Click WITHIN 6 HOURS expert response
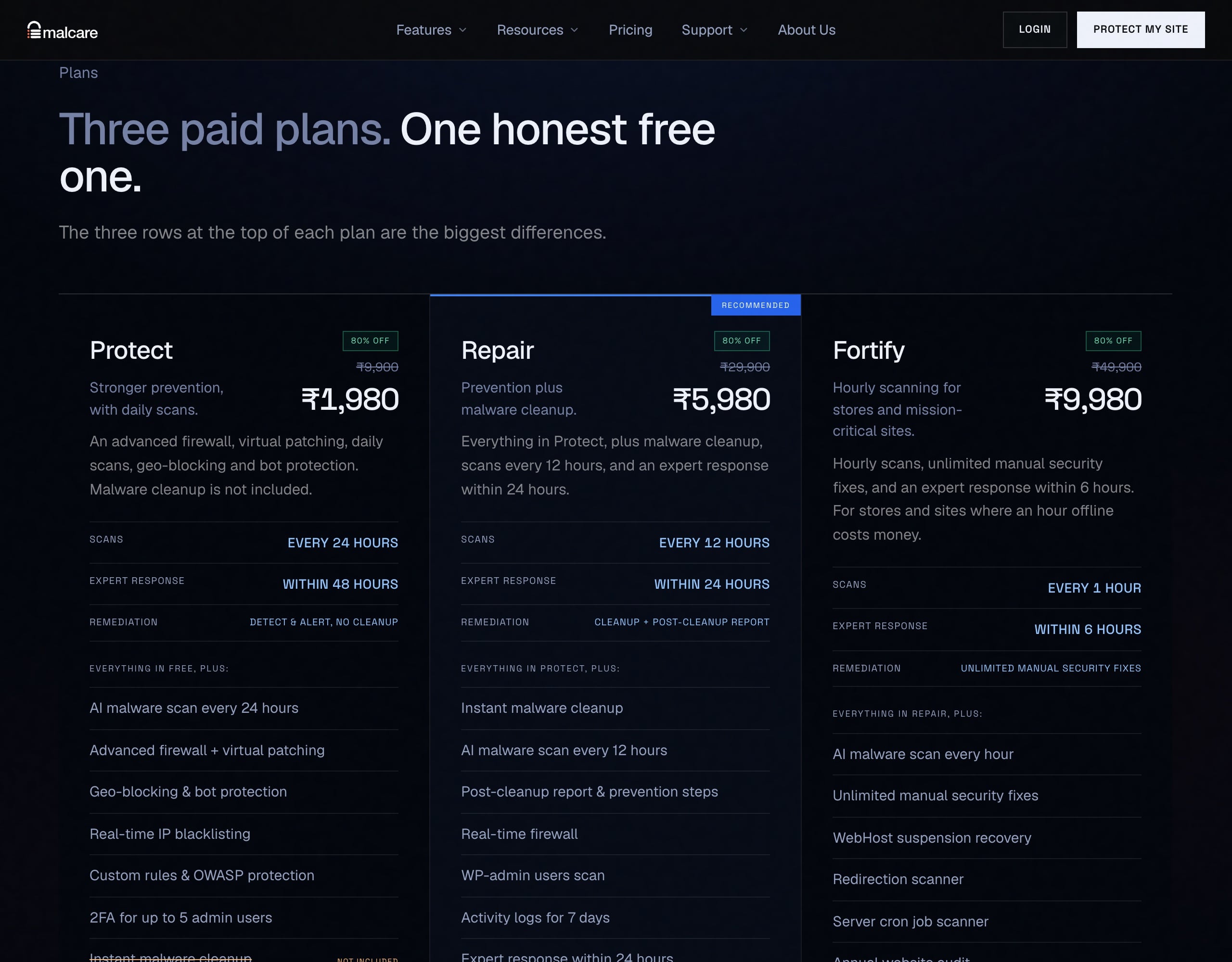Screen dimensions: 1232x962 click(x=1088, y=629)
